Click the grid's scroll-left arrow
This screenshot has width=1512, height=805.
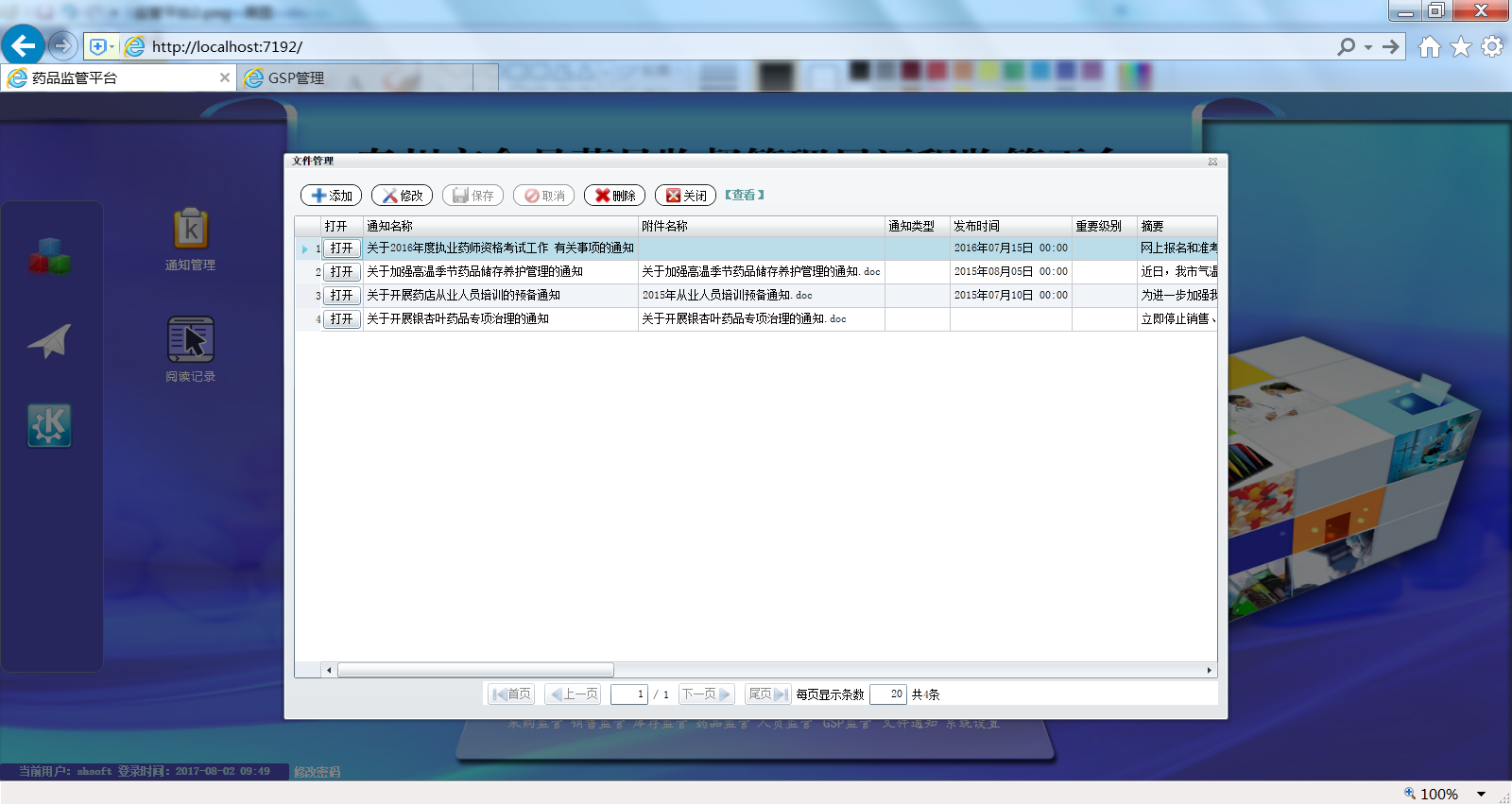[329, 670]
